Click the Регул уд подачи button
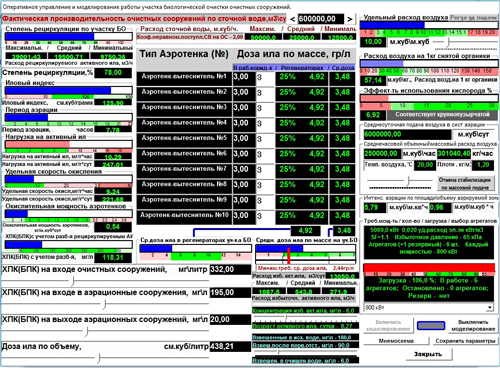This screenshot has width=500, height=368. click(x=473, y=17)
